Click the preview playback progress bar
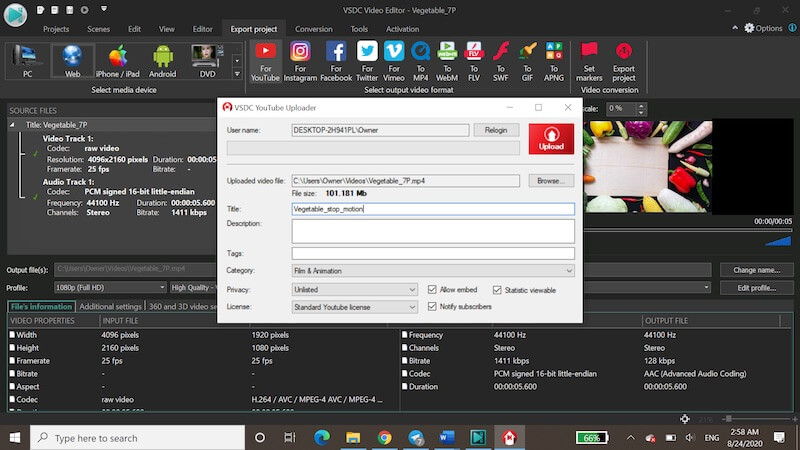Viewport: 800px width, 450px height. [x=688, y=230]
